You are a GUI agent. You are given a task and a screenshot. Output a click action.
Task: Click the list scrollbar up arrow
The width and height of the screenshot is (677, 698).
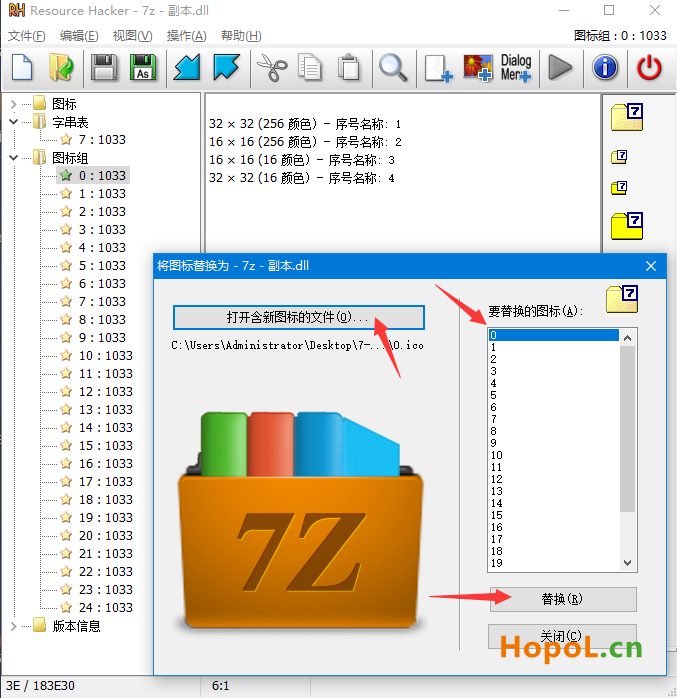point(628,338)
